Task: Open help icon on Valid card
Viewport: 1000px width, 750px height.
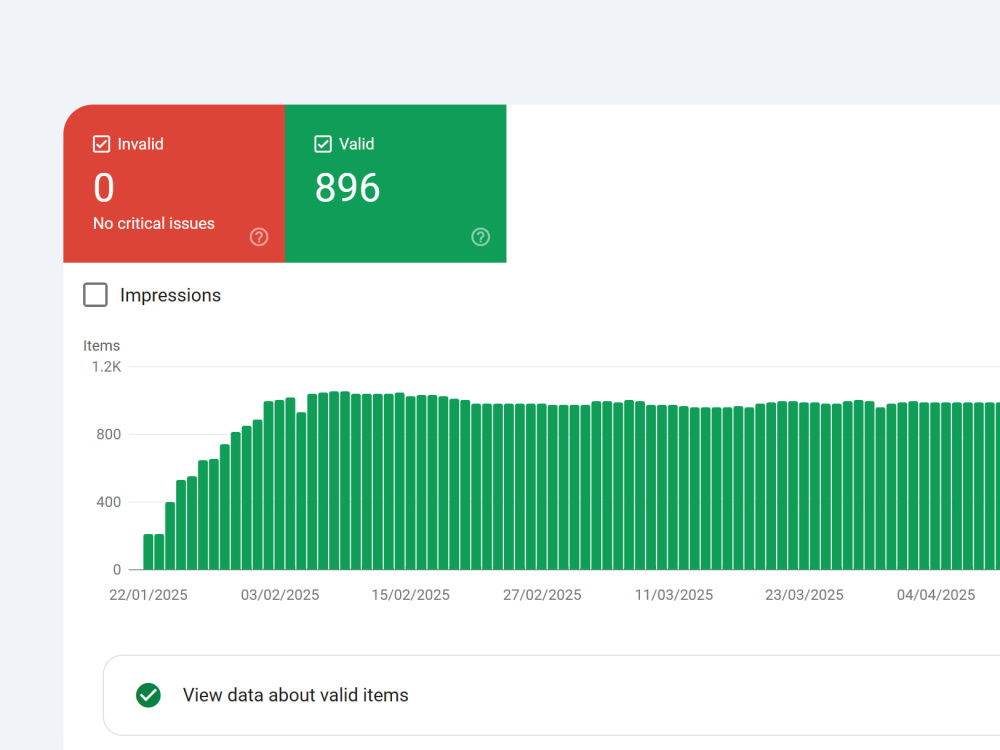Action: [x=480, y=237]
